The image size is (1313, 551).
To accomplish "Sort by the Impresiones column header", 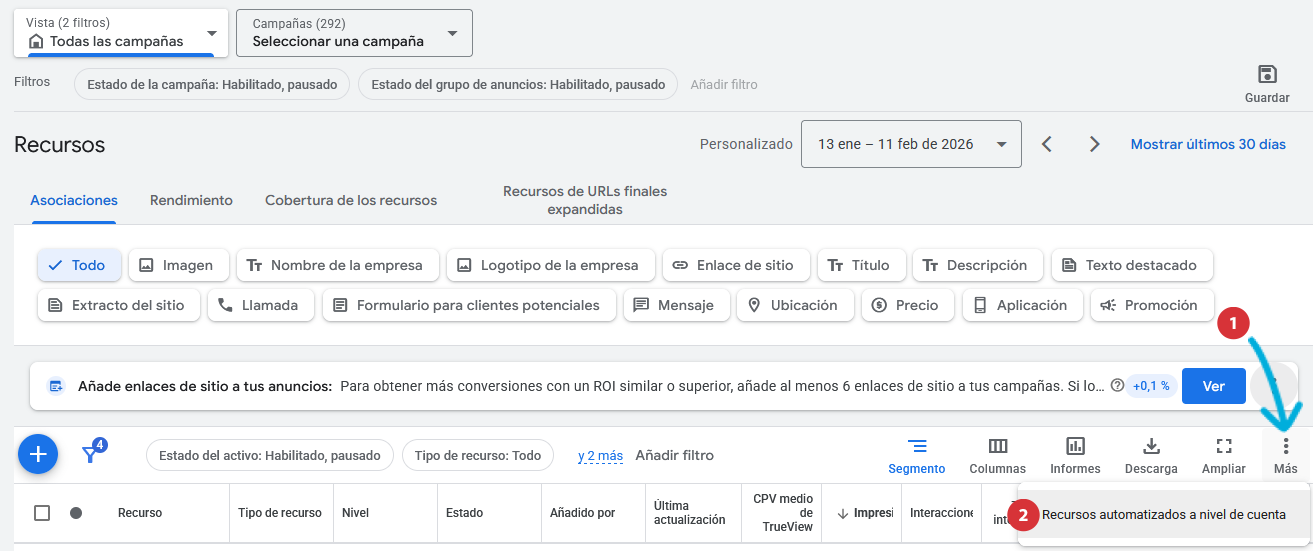I will 864,513.
